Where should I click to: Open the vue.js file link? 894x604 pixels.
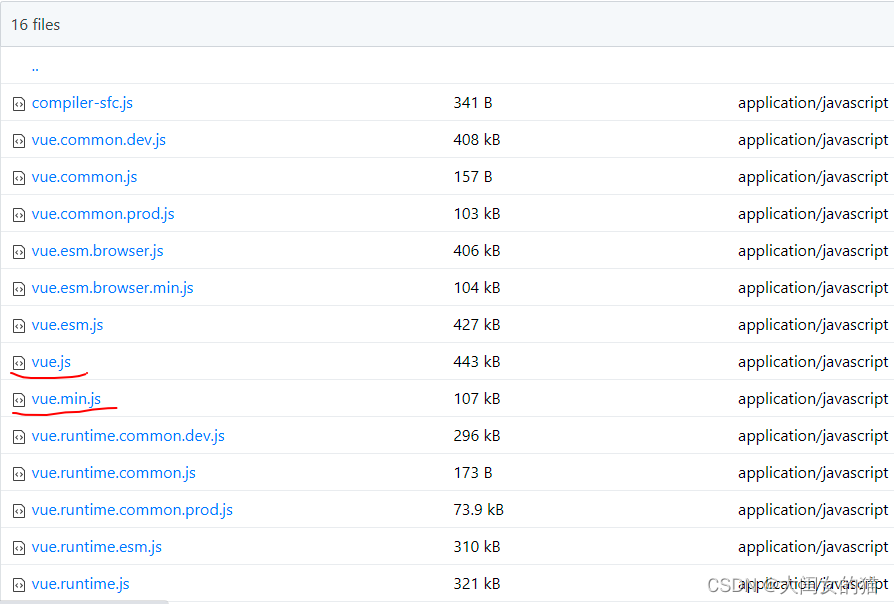(51, 362)
